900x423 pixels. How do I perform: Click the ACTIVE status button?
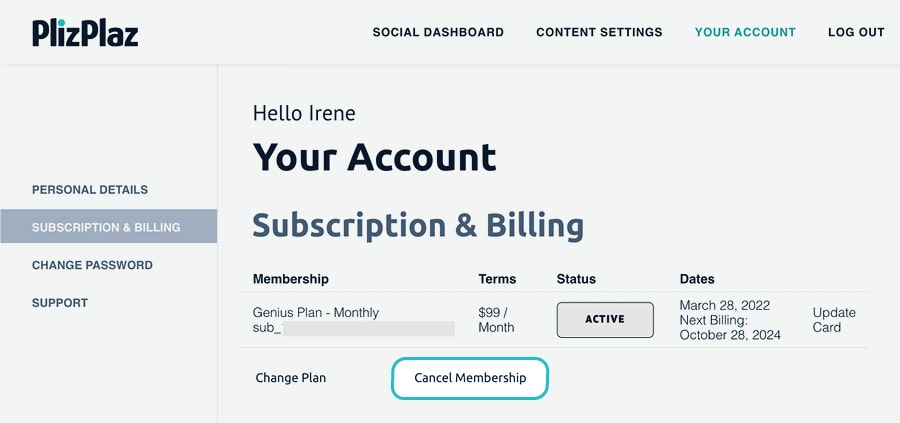click(605, 320)
